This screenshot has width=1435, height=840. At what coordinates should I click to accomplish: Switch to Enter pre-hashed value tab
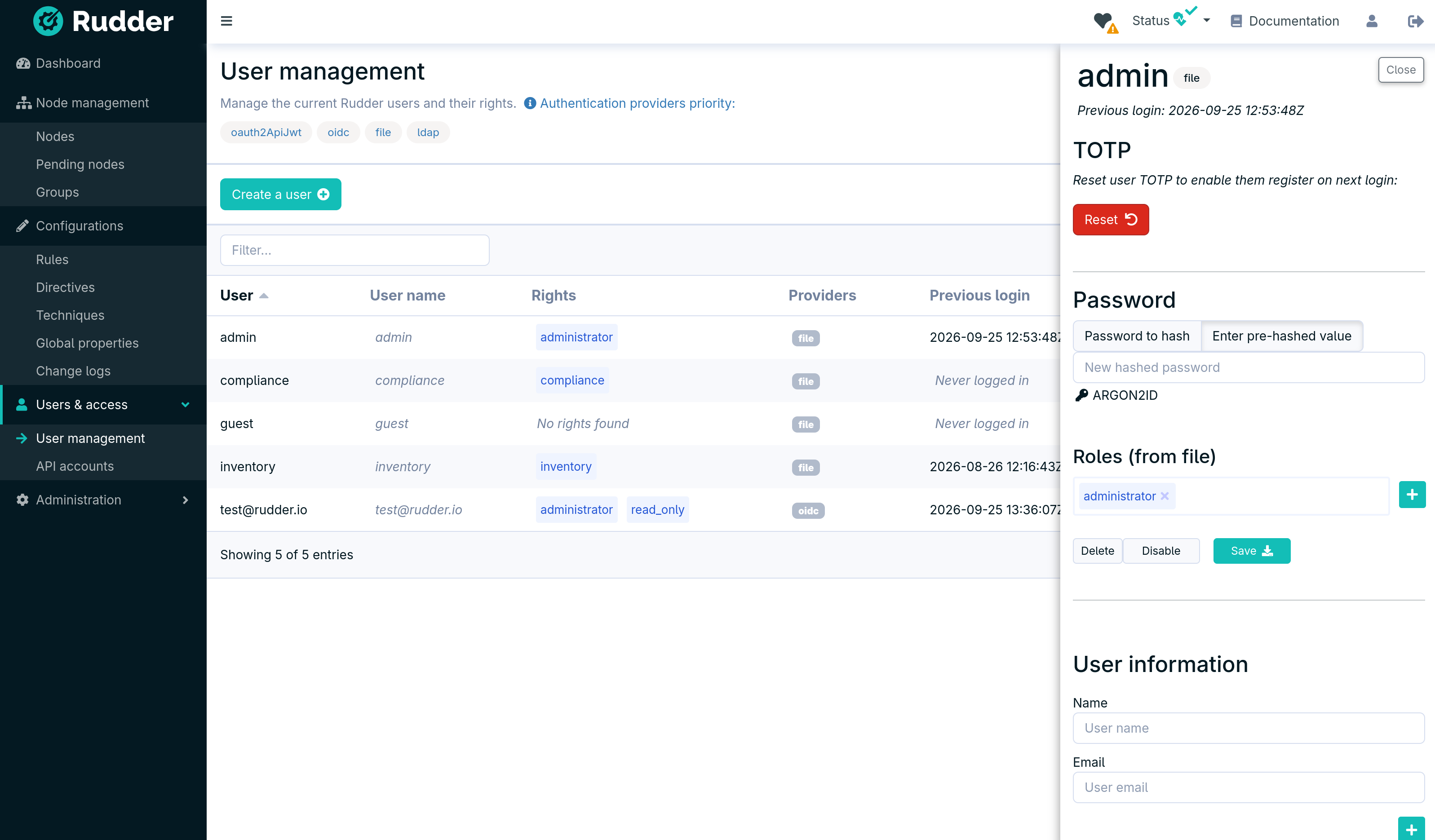1281,336
